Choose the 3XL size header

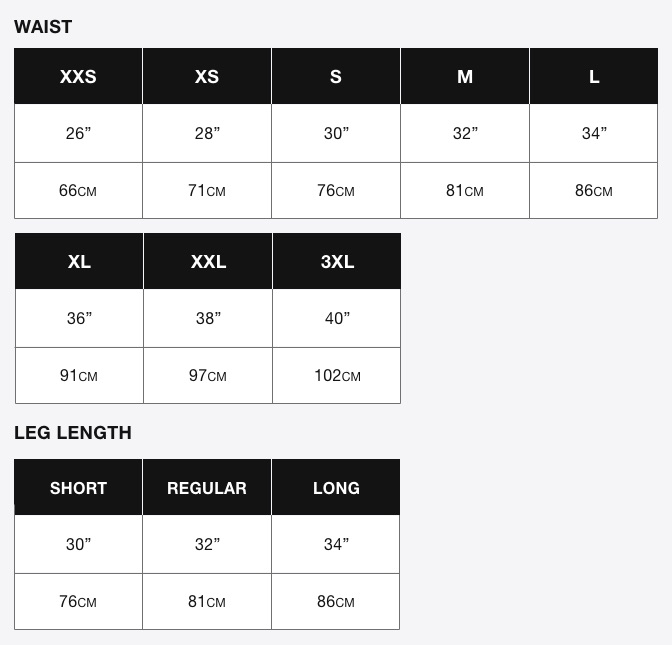337,261
